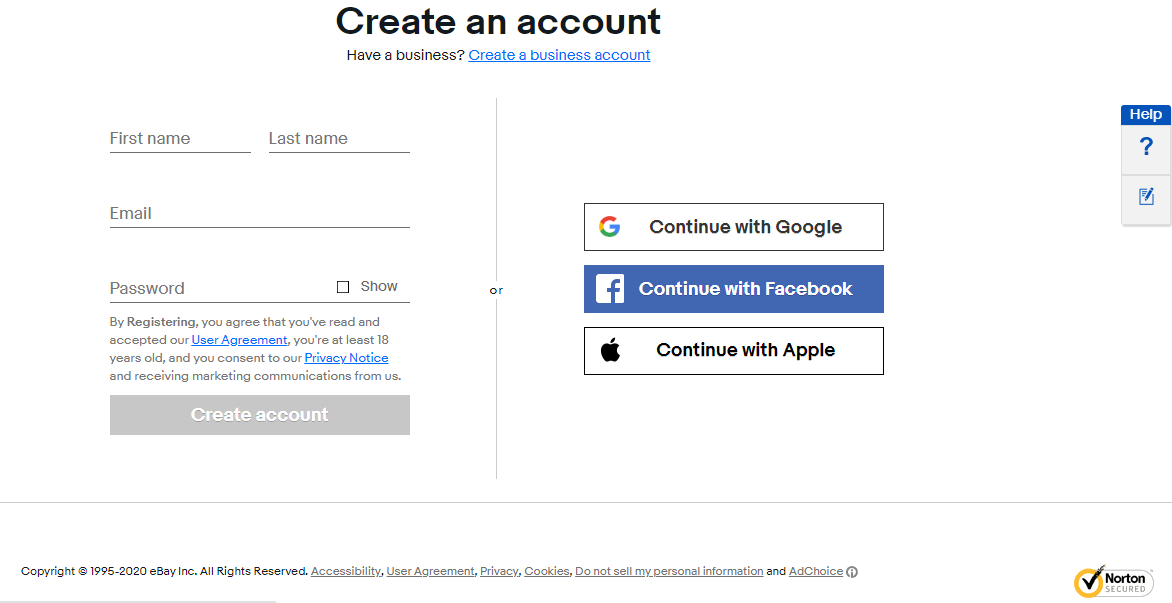Continue with Google sign-up

(x=733, y=226)
